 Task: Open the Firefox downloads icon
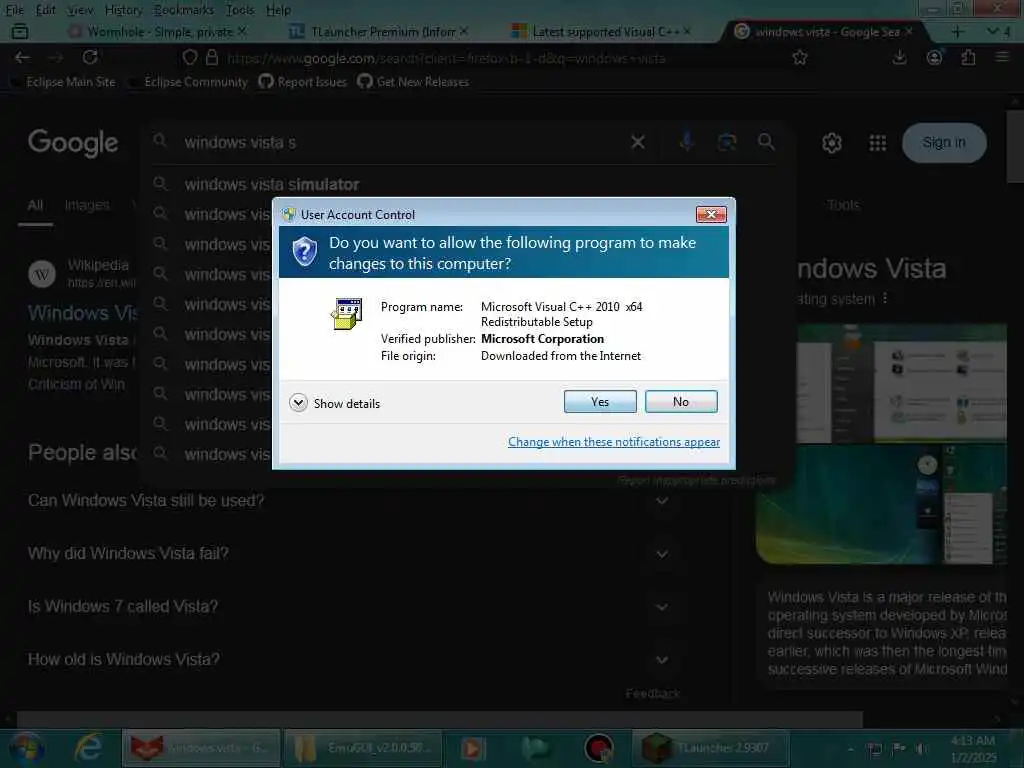coord(899,57)
